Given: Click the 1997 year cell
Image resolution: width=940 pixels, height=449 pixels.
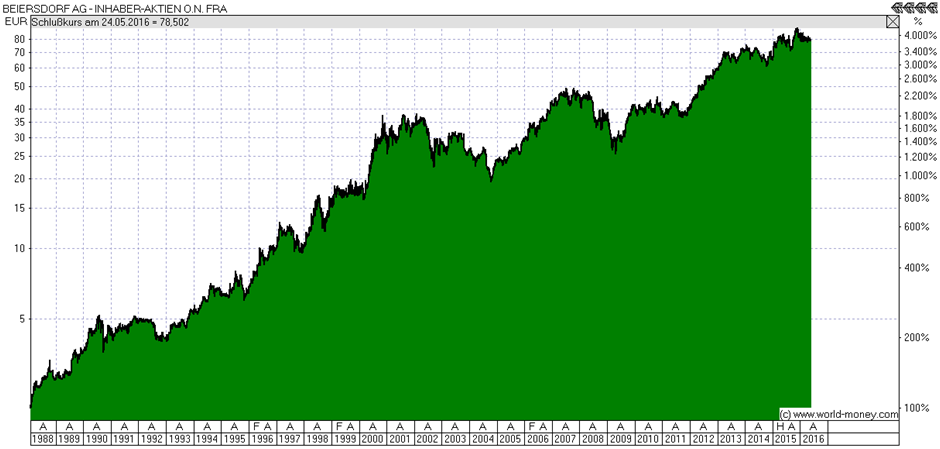Looking at the screenshot, I should point(290,439).
